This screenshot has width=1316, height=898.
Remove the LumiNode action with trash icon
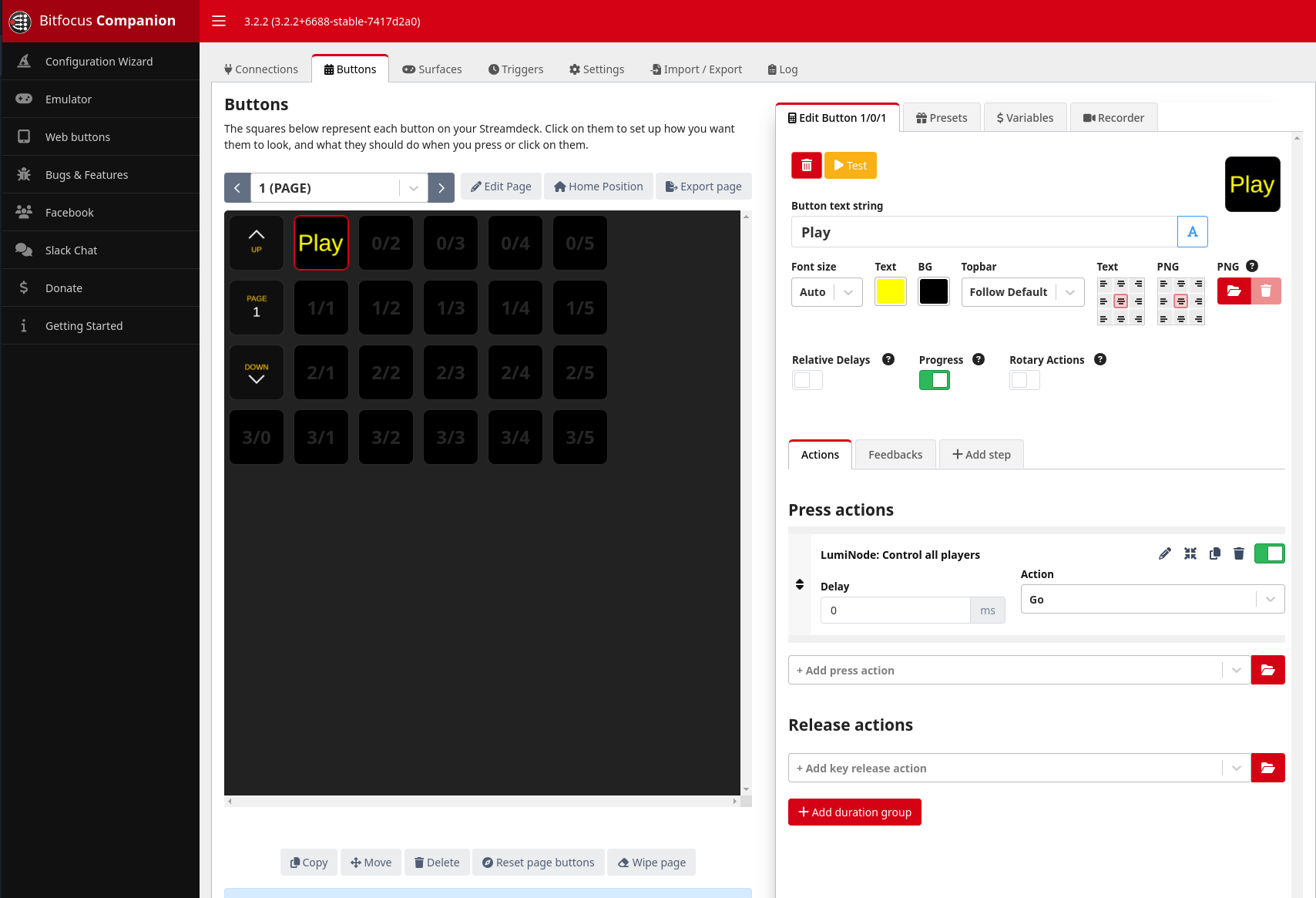[x=1239, y=553]
